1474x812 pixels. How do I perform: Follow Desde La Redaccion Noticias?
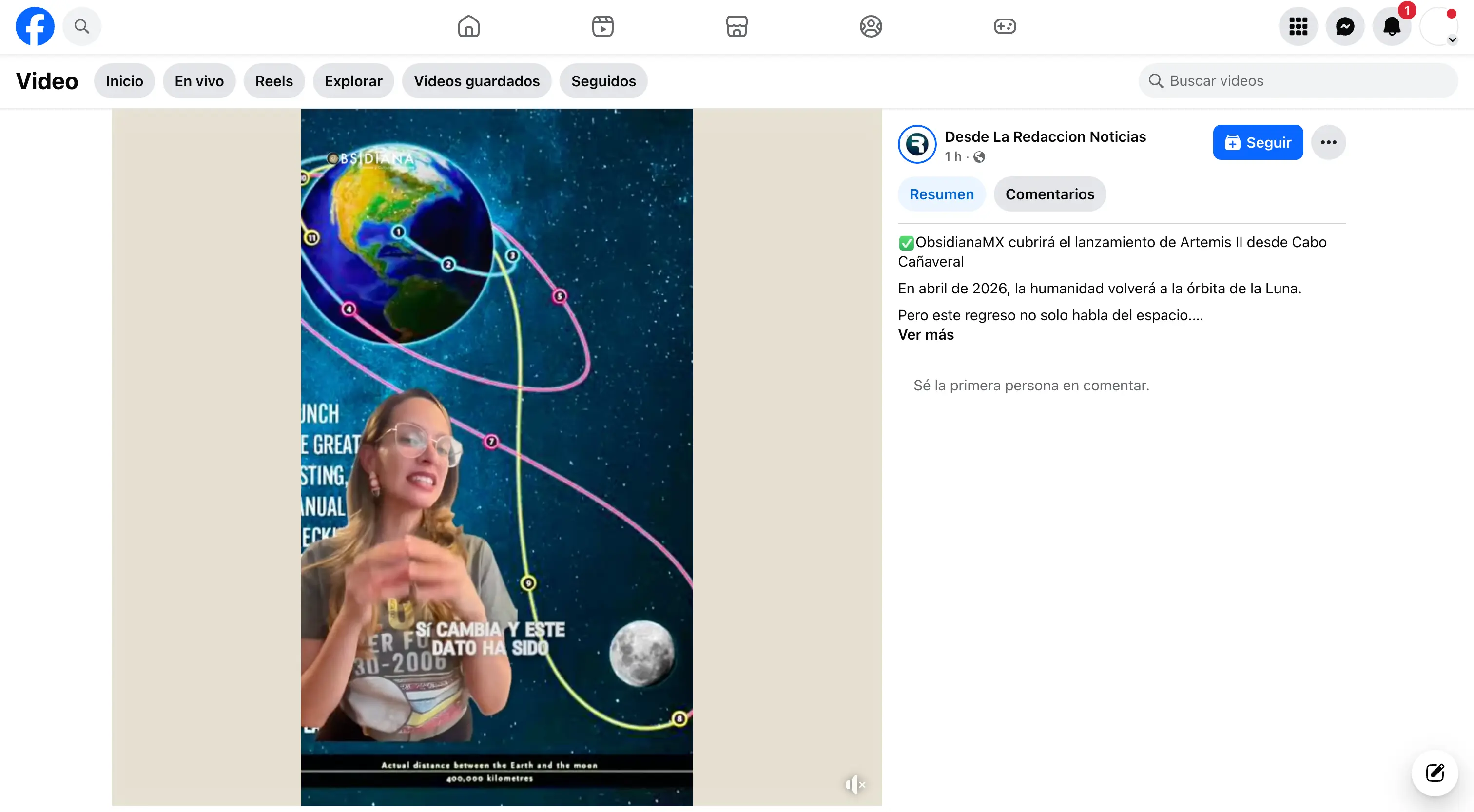pos(1257,142)
